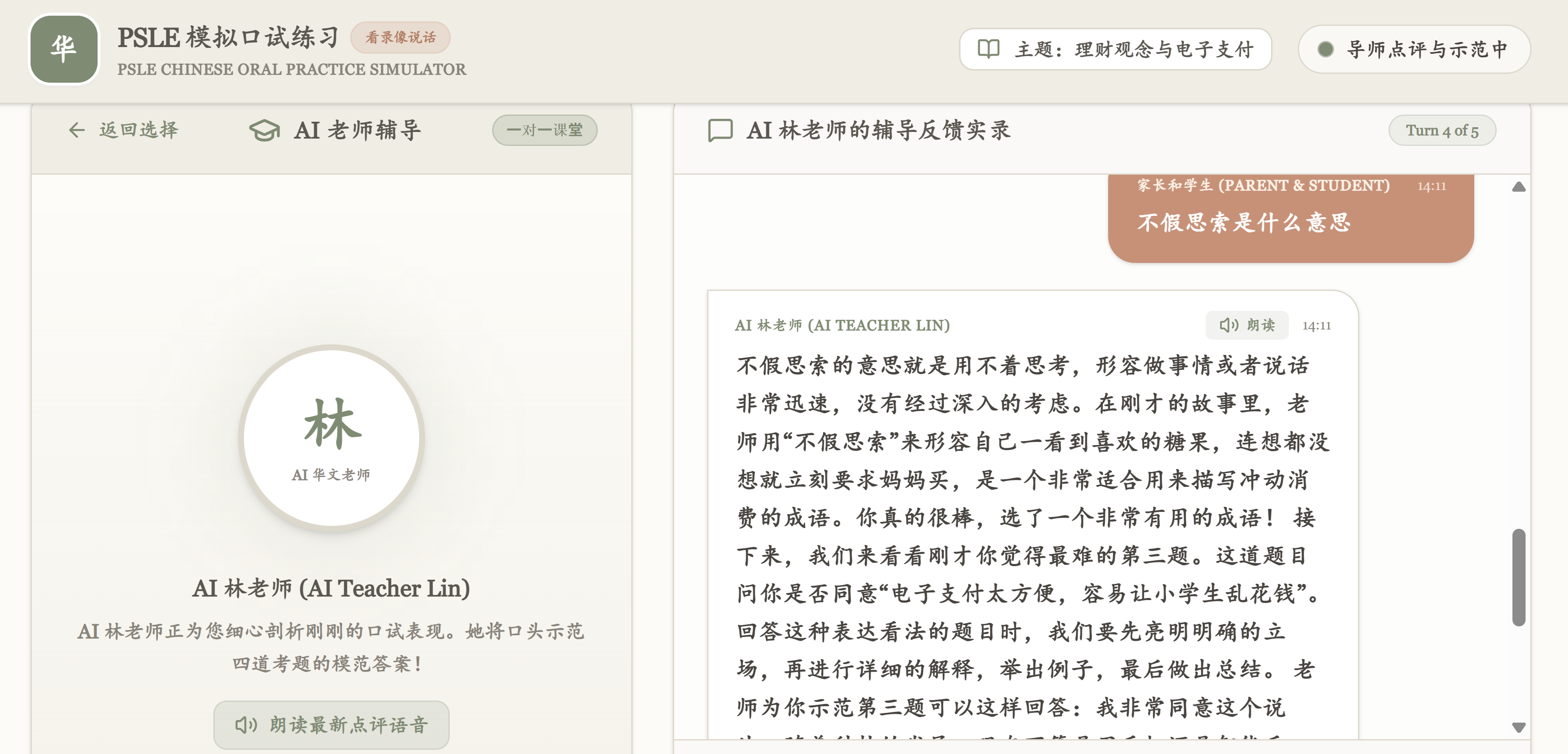Click the 导师点评与示范中 status pill

[x=1414, y=49]
